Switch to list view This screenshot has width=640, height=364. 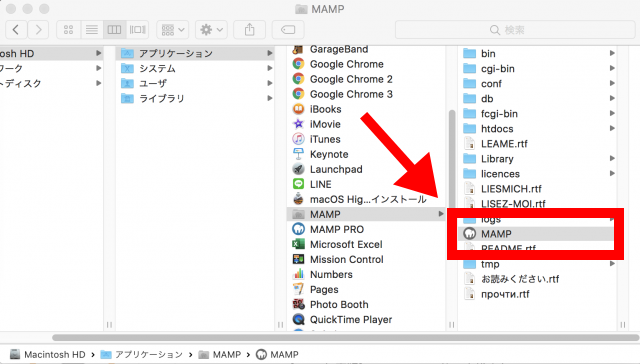[92, 30]
